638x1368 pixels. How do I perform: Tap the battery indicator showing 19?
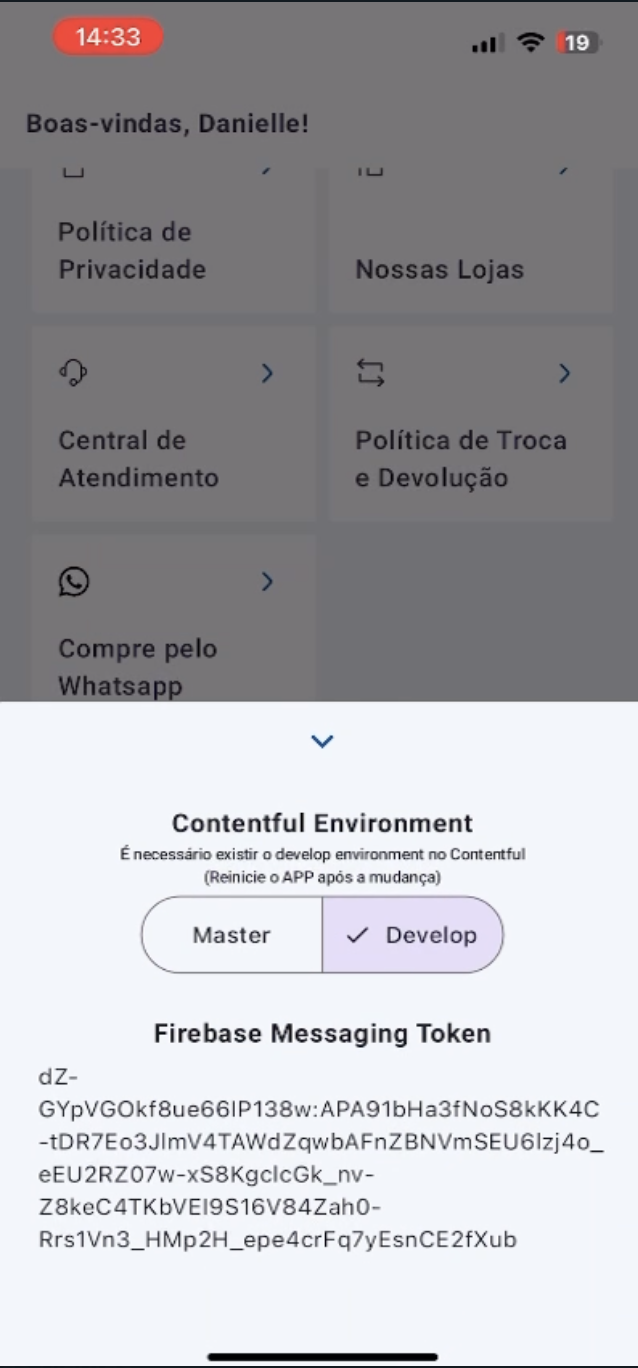coord(579,42)
